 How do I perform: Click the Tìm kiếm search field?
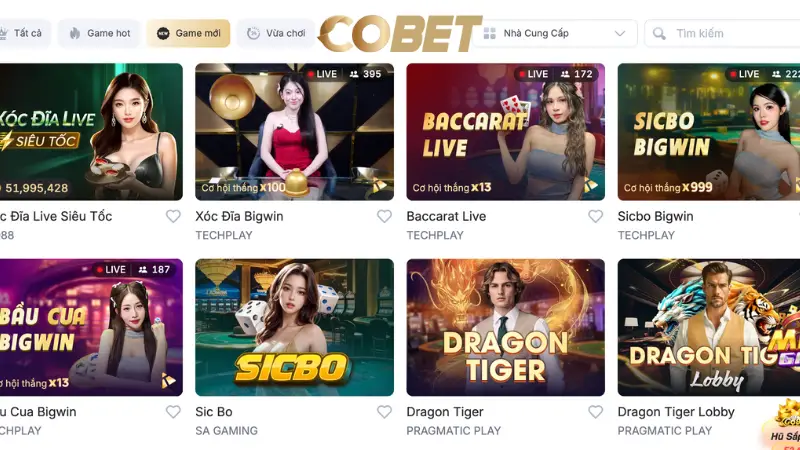click(722, 34)
